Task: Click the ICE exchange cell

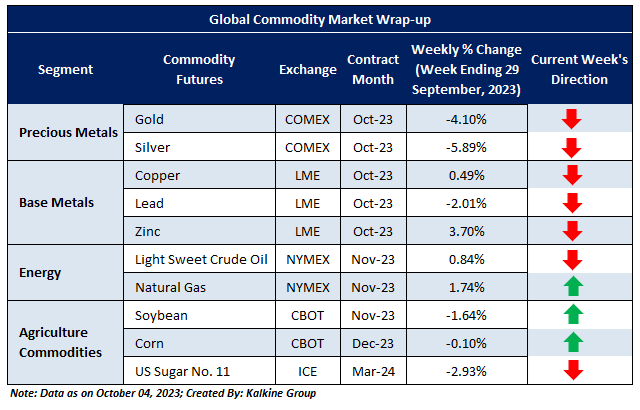Action: click(x=306, y=371)
